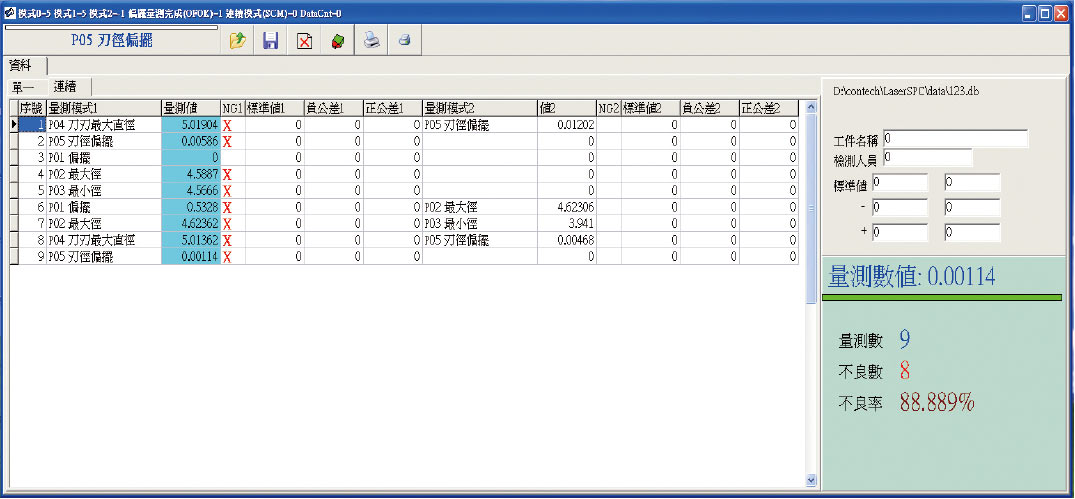The height and width of the screenshot is (499, 1075).
Task: Click the green bar under 量測數值
Action: [x=941, y=297]
